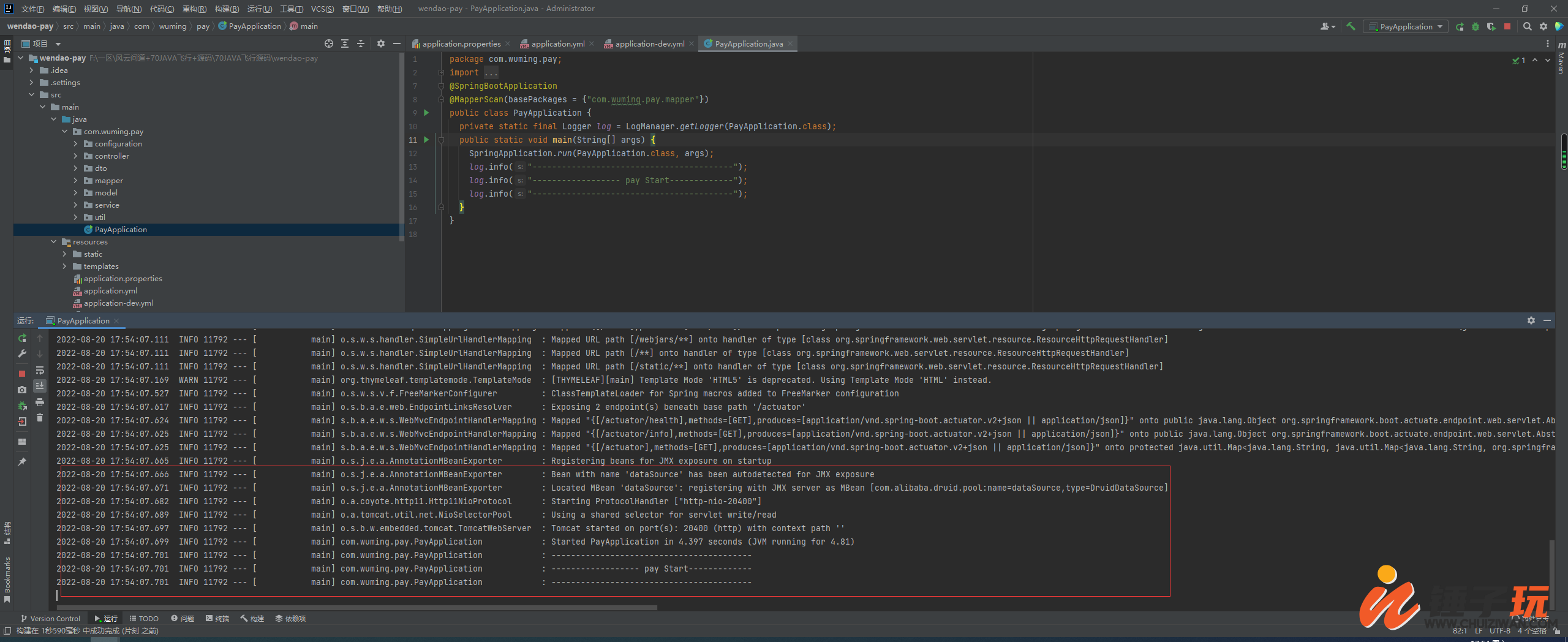Click Collapse All in project panel
1568x642 pixels.
click(x=361, y=43)
